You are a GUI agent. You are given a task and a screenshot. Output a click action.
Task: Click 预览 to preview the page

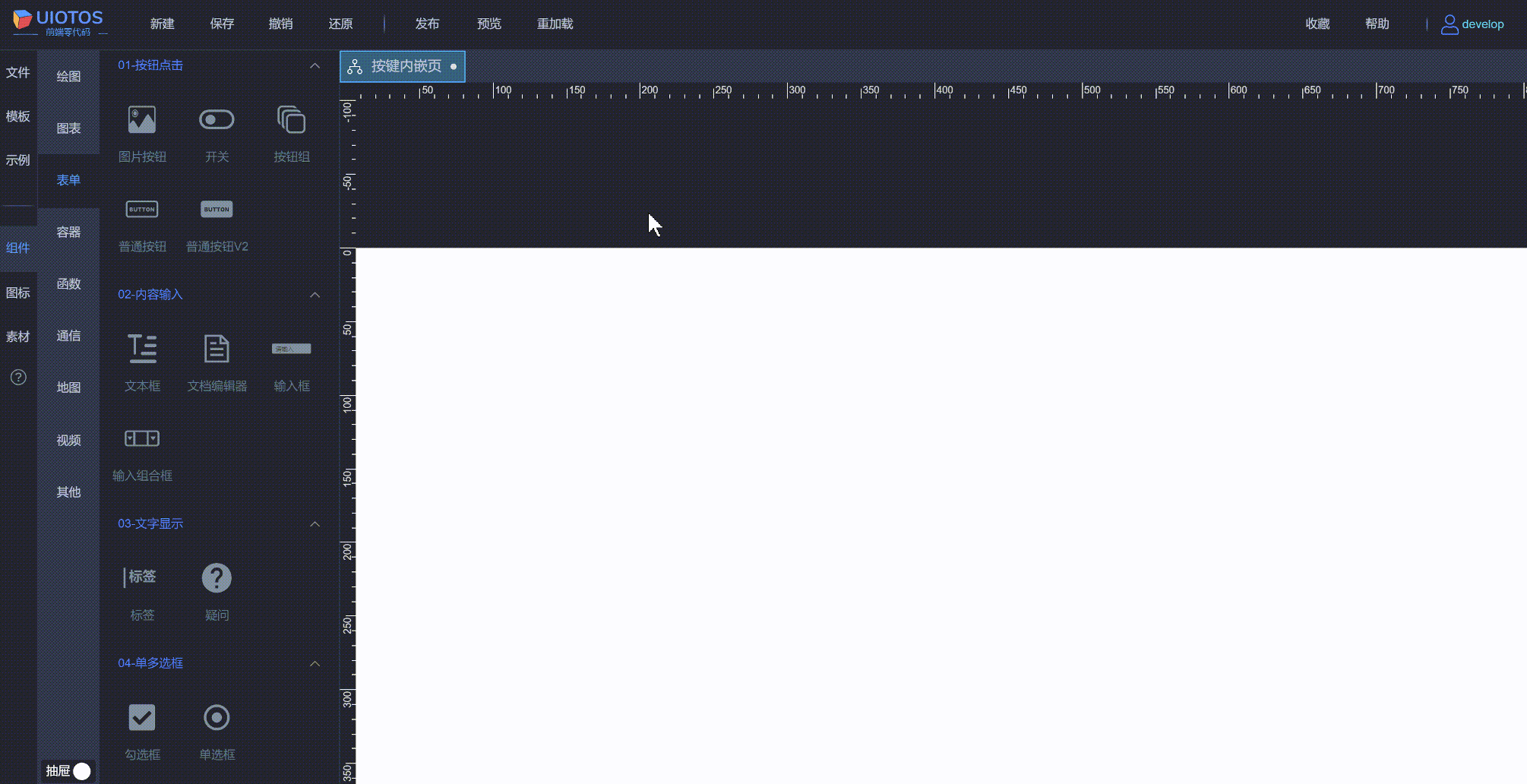click(x=489, y=24)
